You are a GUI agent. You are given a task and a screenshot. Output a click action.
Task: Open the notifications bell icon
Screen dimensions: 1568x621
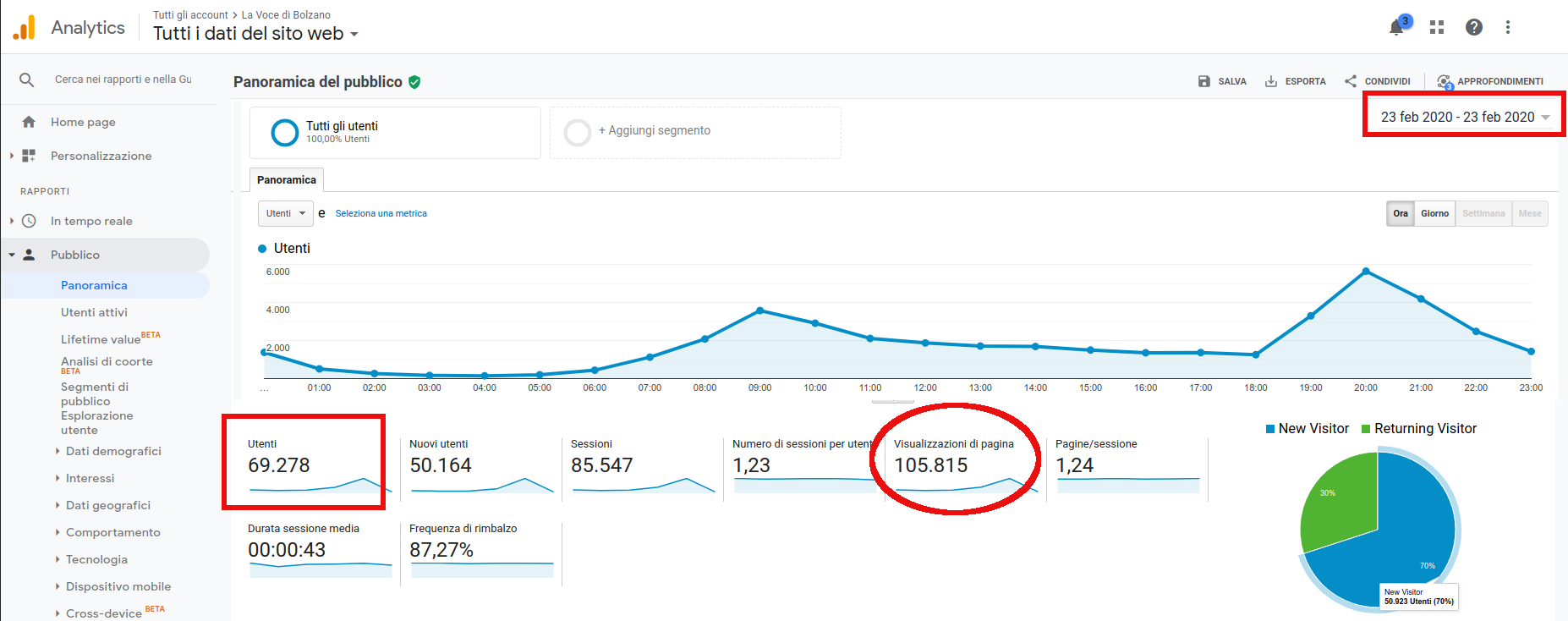tap(1396, 28)
